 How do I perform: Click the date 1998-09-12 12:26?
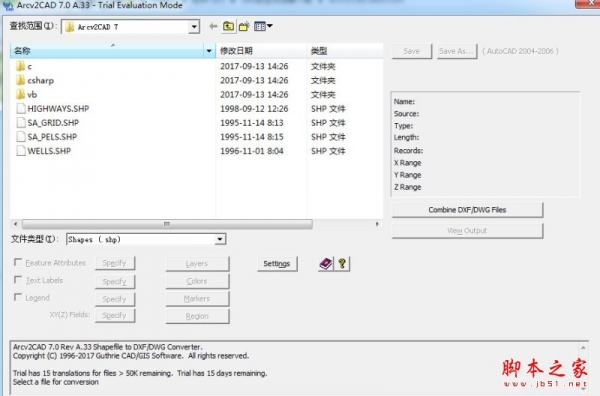coord(254,109)
